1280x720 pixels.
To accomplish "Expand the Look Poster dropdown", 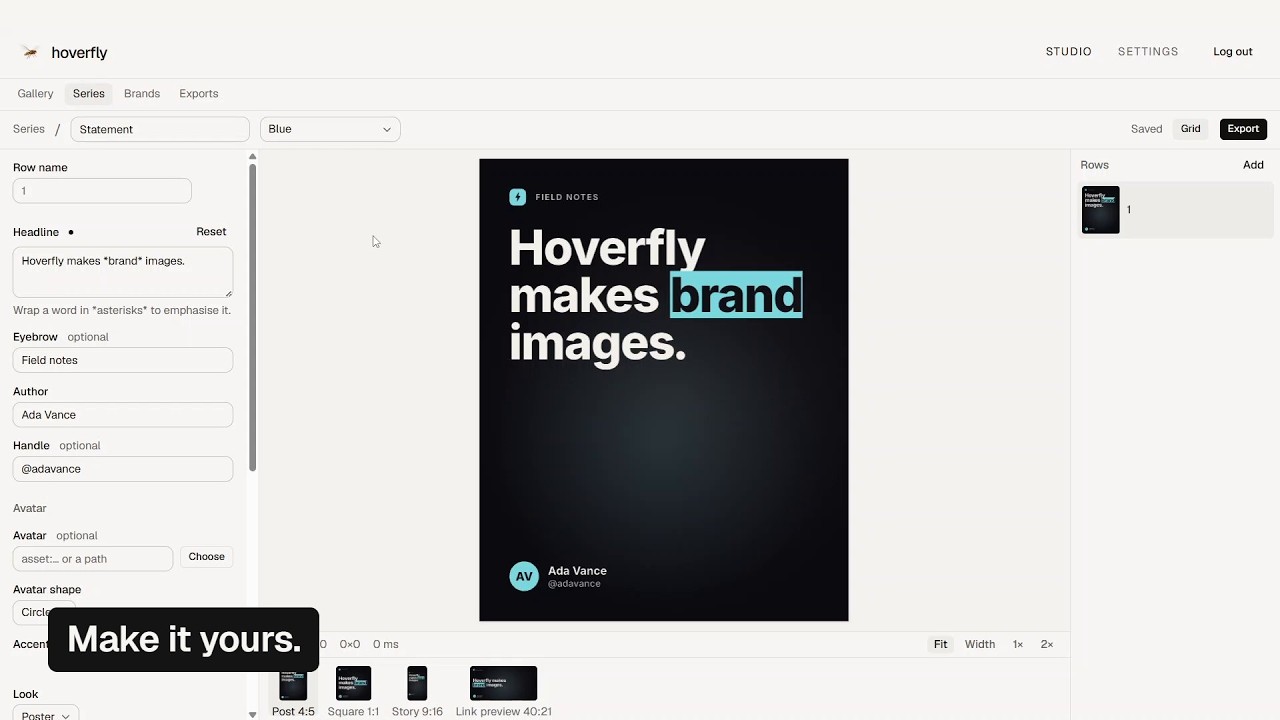I will tap(46, 714).
